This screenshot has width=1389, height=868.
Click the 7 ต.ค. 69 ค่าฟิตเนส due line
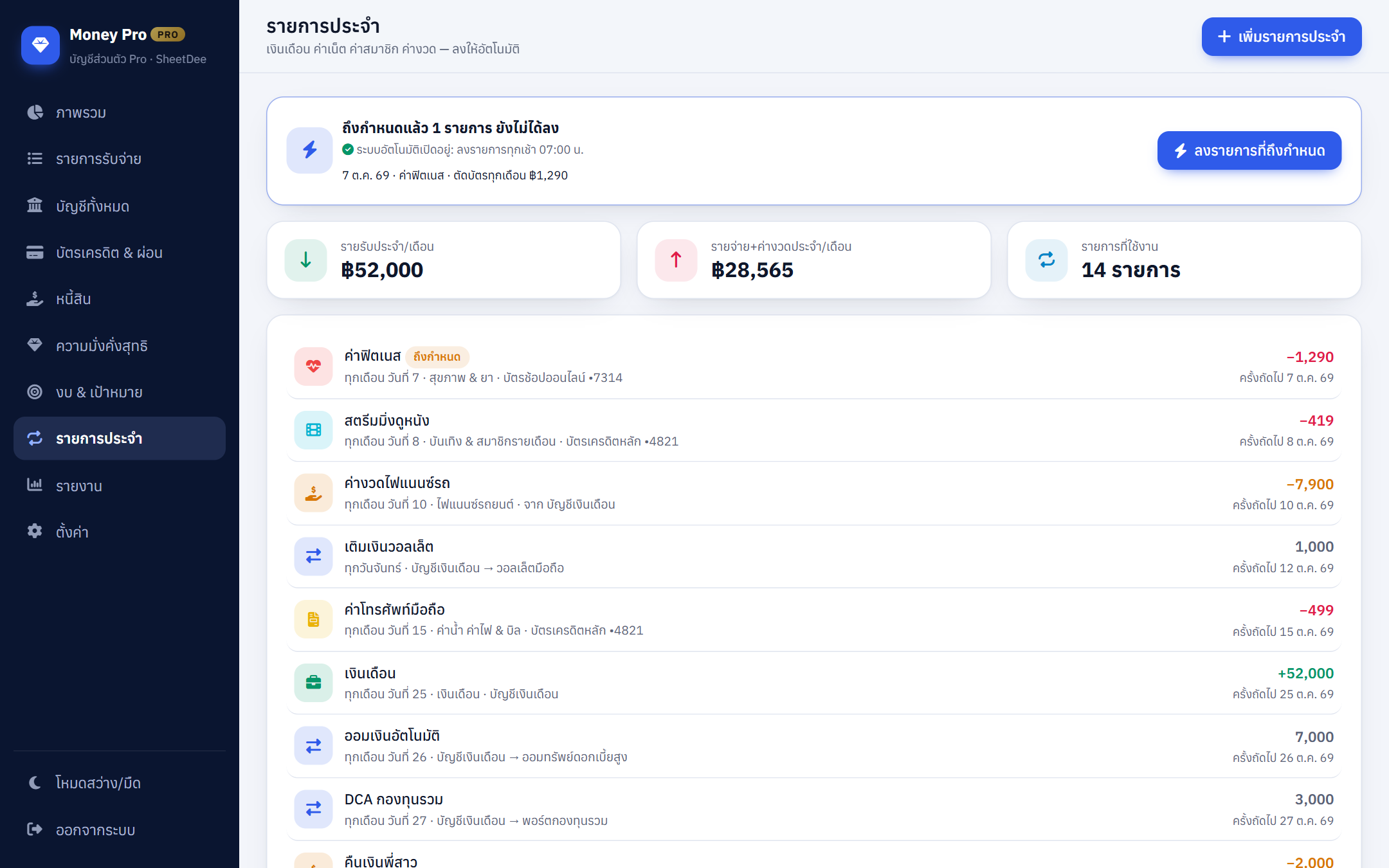pyautogui.click(x=455, y=176)
